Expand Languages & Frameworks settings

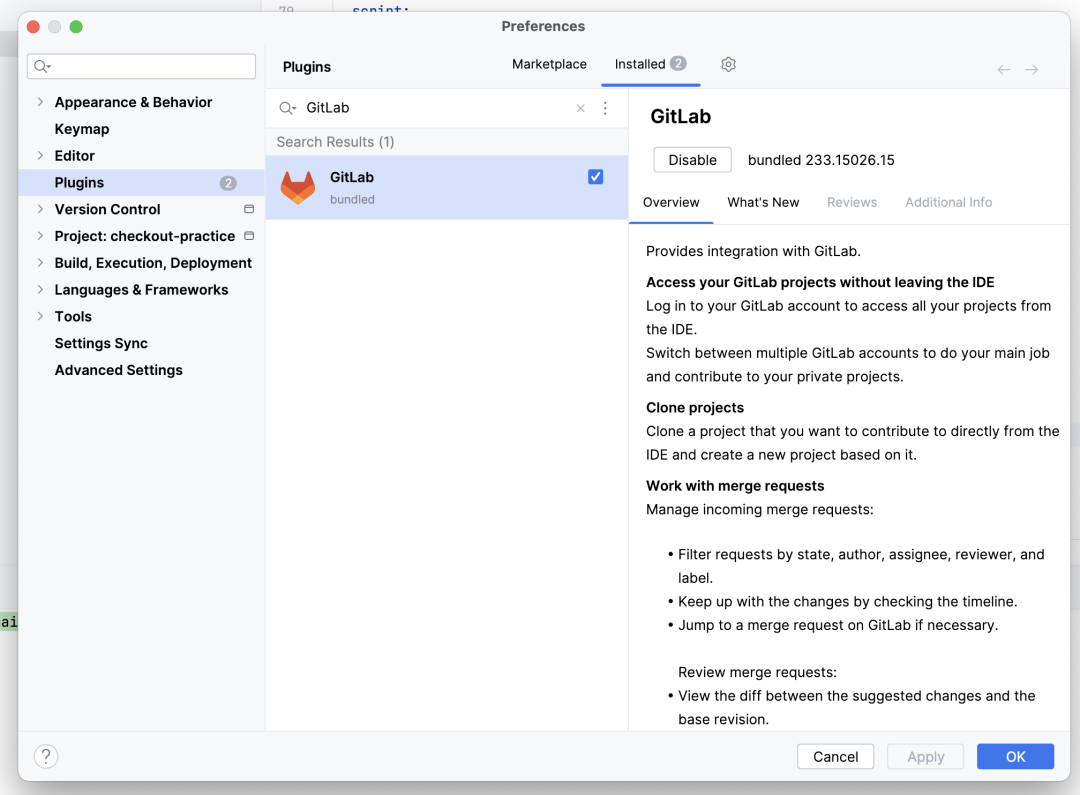(40, 289)
